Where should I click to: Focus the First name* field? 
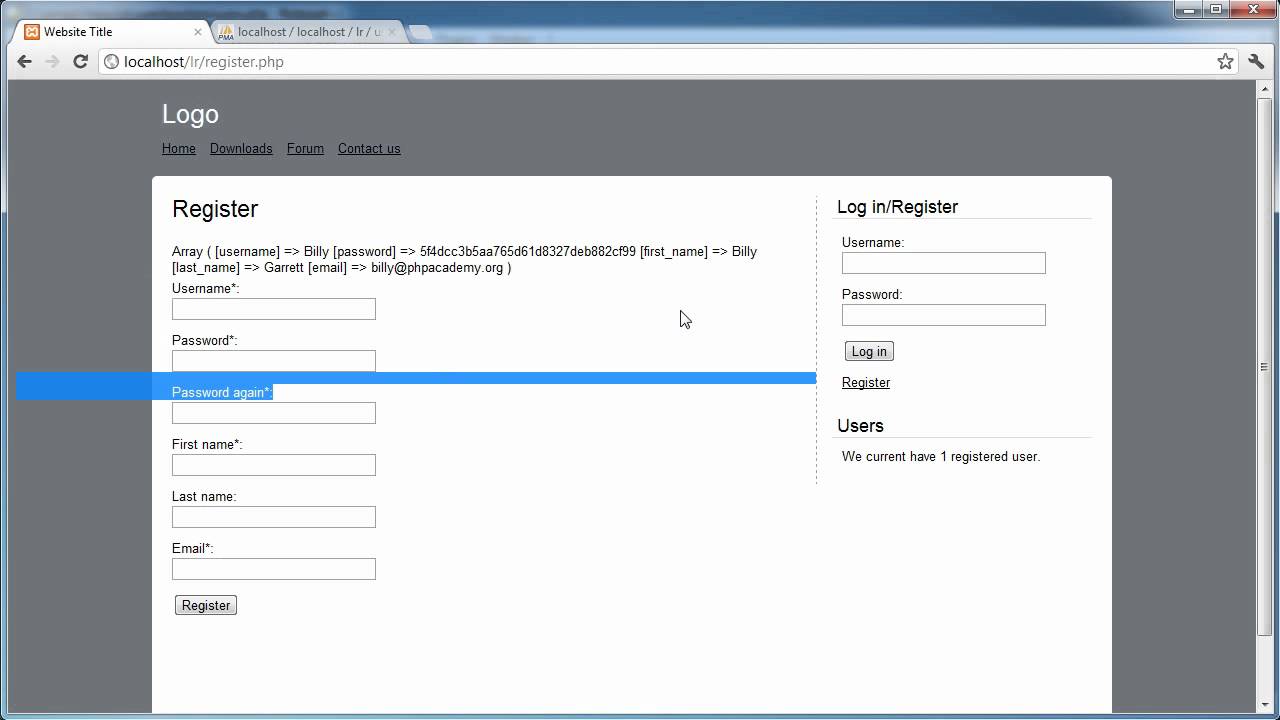tap(274, 465)
